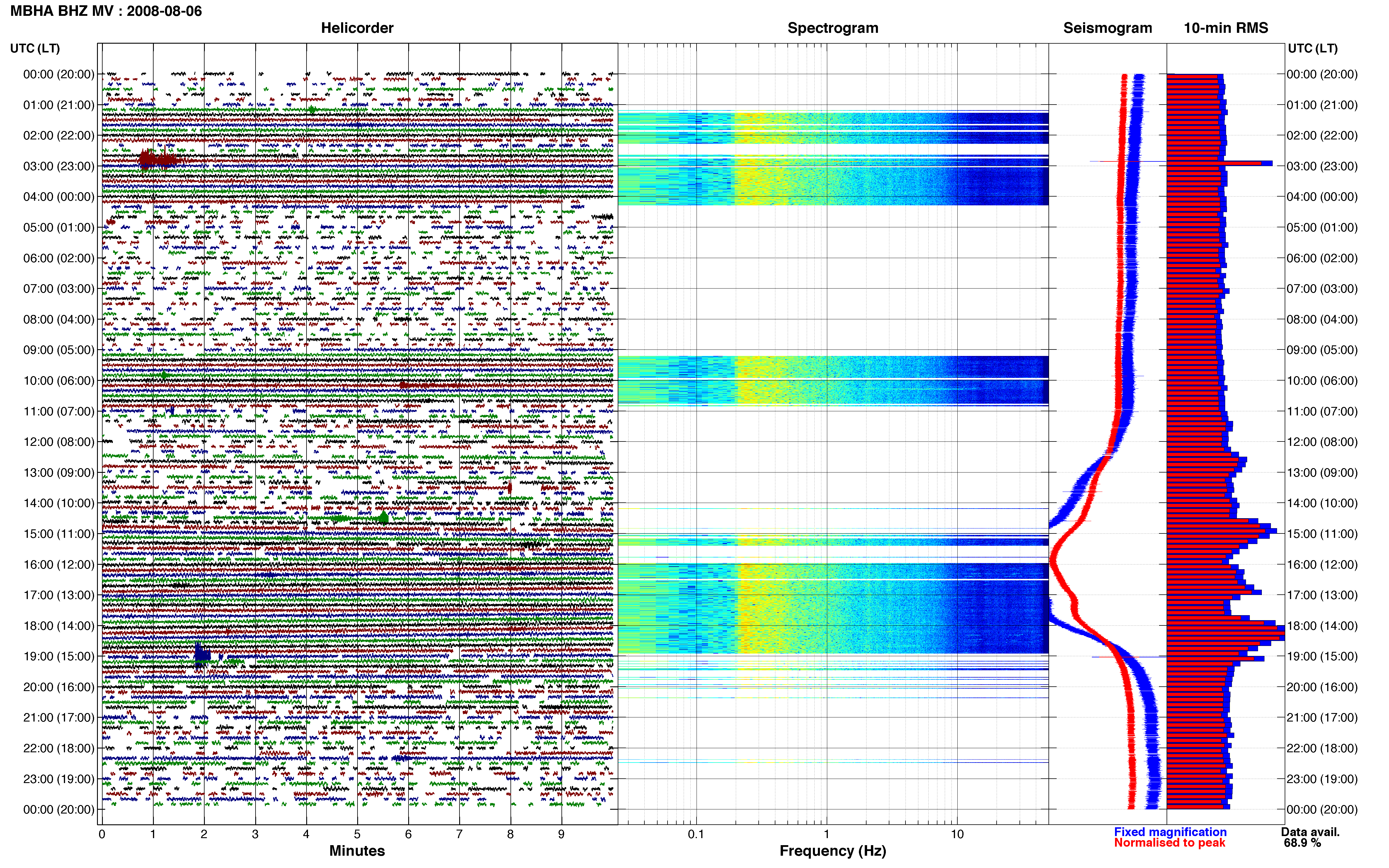Click minute tick '9' on helicorder axis
The width and height of the screenshot is (1389, 868).
pos(561,834)
